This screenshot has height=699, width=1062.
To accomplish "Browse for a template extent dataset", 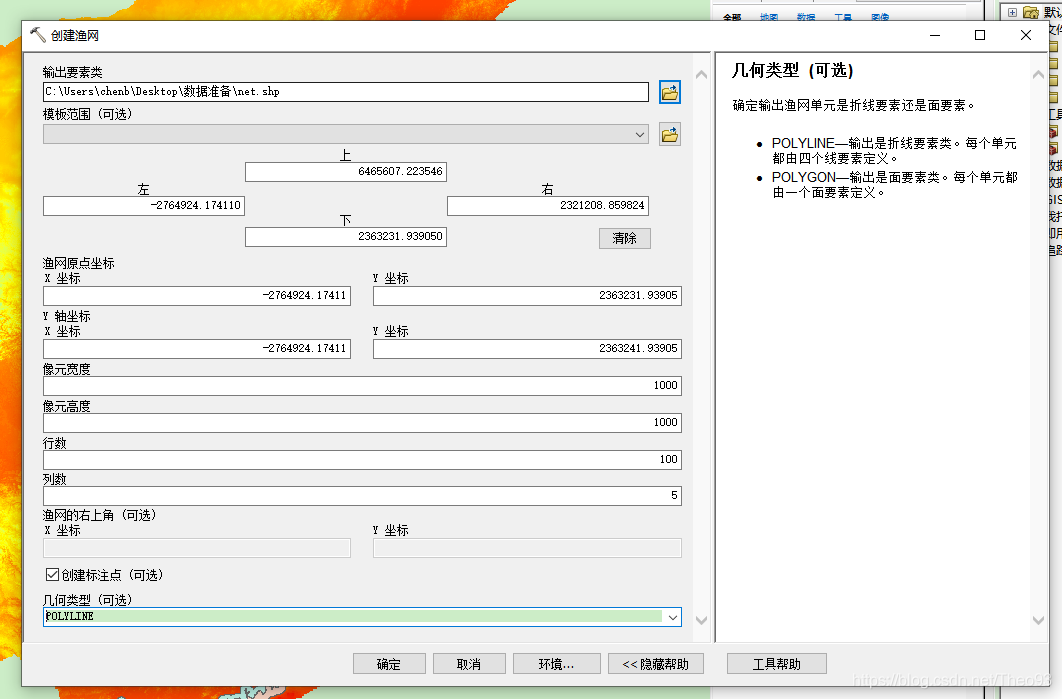I will click(669, 134).
